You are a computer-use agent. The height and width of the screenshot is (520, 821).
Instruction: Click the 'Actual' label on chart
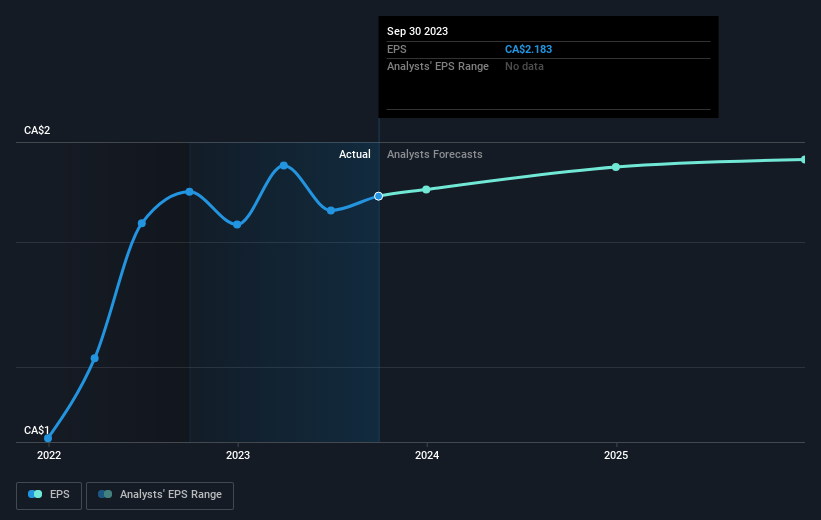click(x=354, y=154)
